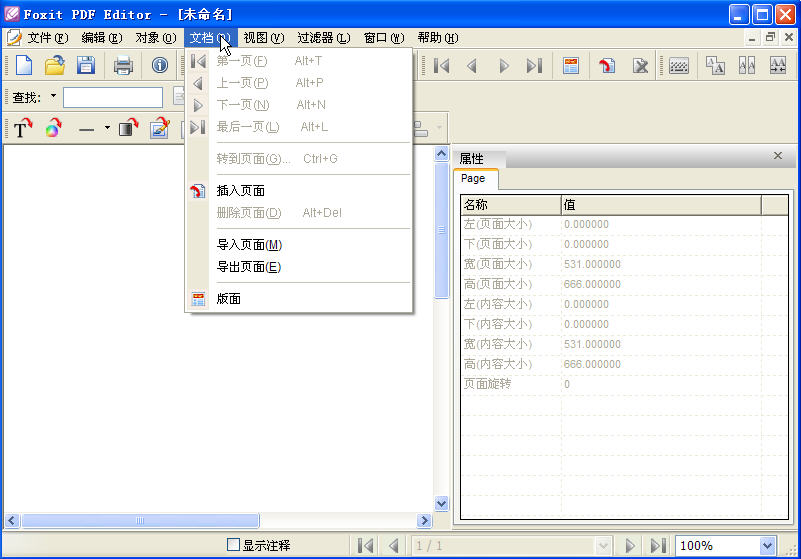The image size is (801, 559).
Task: Click the horizontal scrollbar right arrow
Action: click(423, 521)
